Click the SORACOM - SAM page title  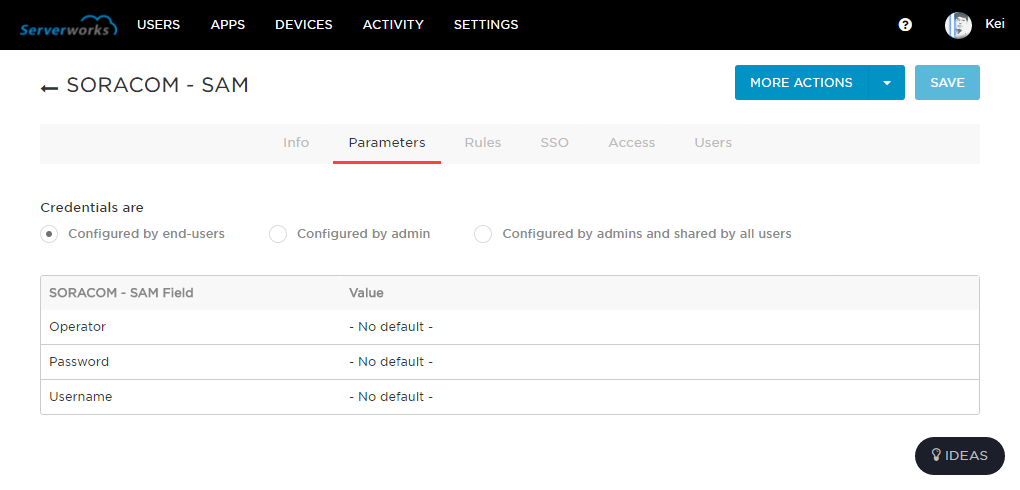157,85
